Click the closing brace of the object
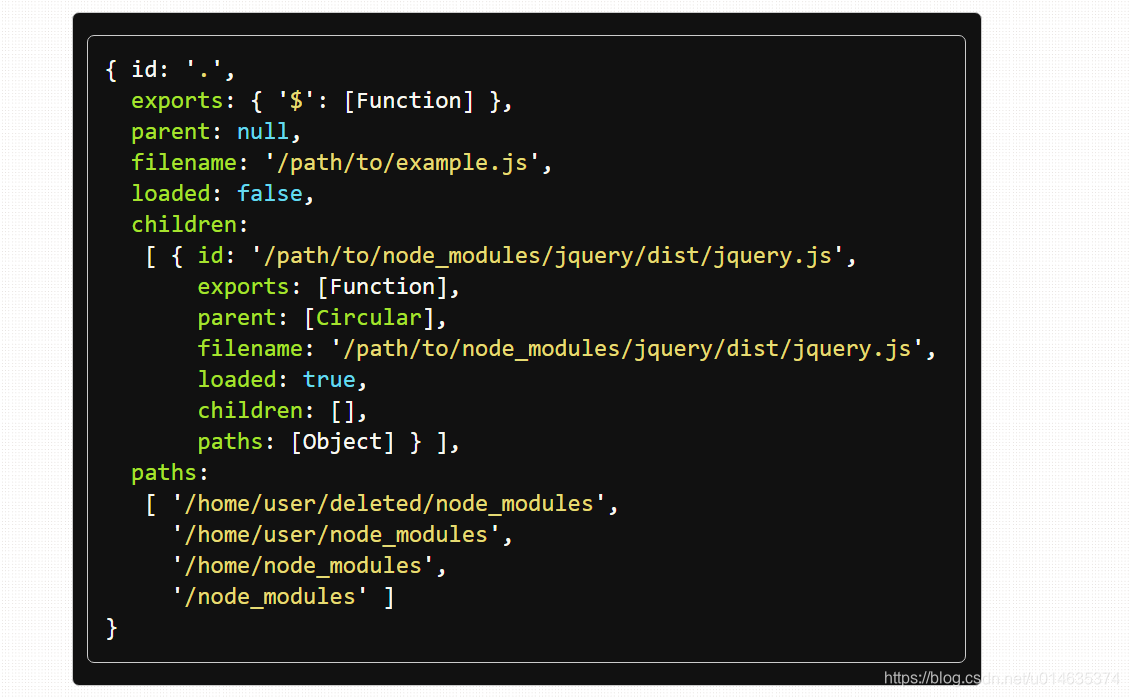This screenshot has height=697, width=1129. pyautogui.click(x=112, y=627)
